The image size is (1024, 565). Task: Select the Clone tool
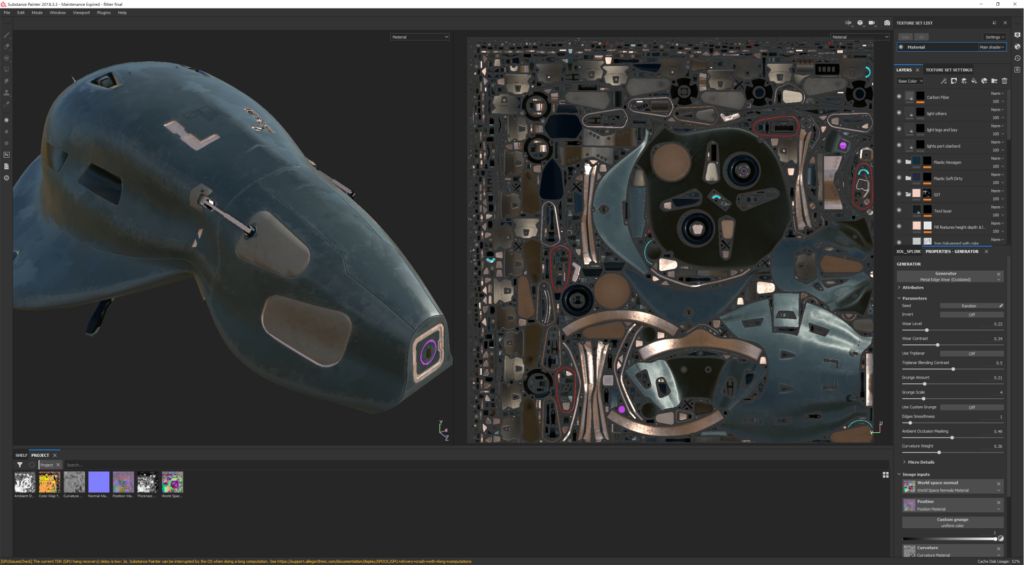click(x=7, y=93)
